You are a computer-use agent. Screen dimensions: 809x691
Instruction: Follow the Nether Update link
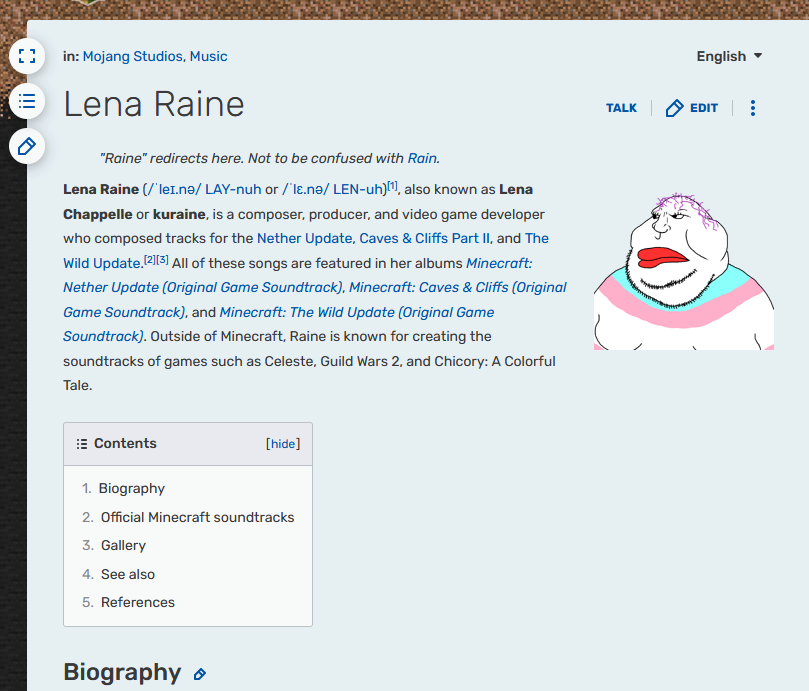pos(304,238)
